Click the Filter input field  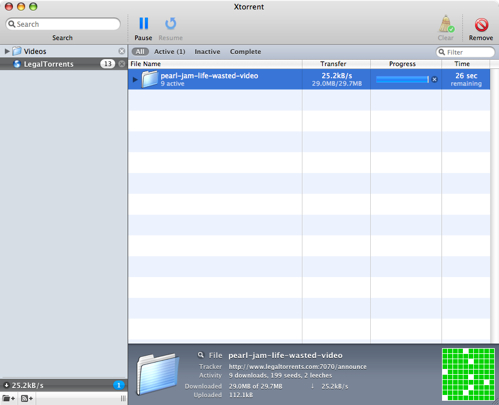click(465, 52)
